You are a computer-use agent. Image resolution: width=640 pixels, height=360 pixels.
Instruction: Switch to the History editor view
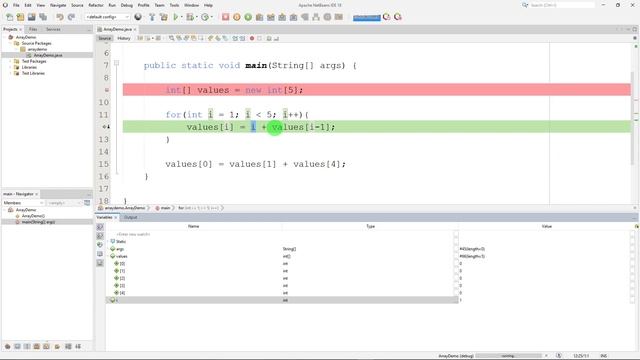[124, 38]
